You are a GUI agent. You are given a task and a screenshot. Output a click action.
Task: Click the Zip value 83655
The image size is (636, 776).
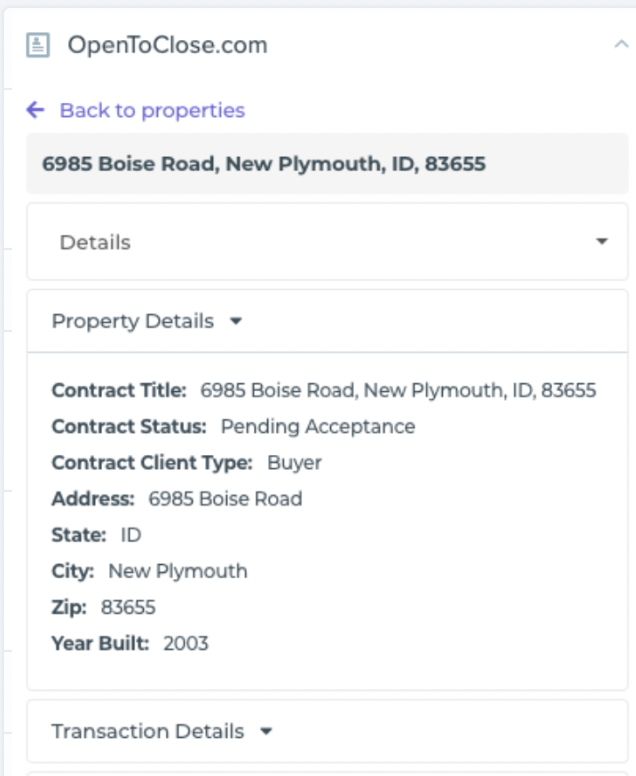(128, 607)
